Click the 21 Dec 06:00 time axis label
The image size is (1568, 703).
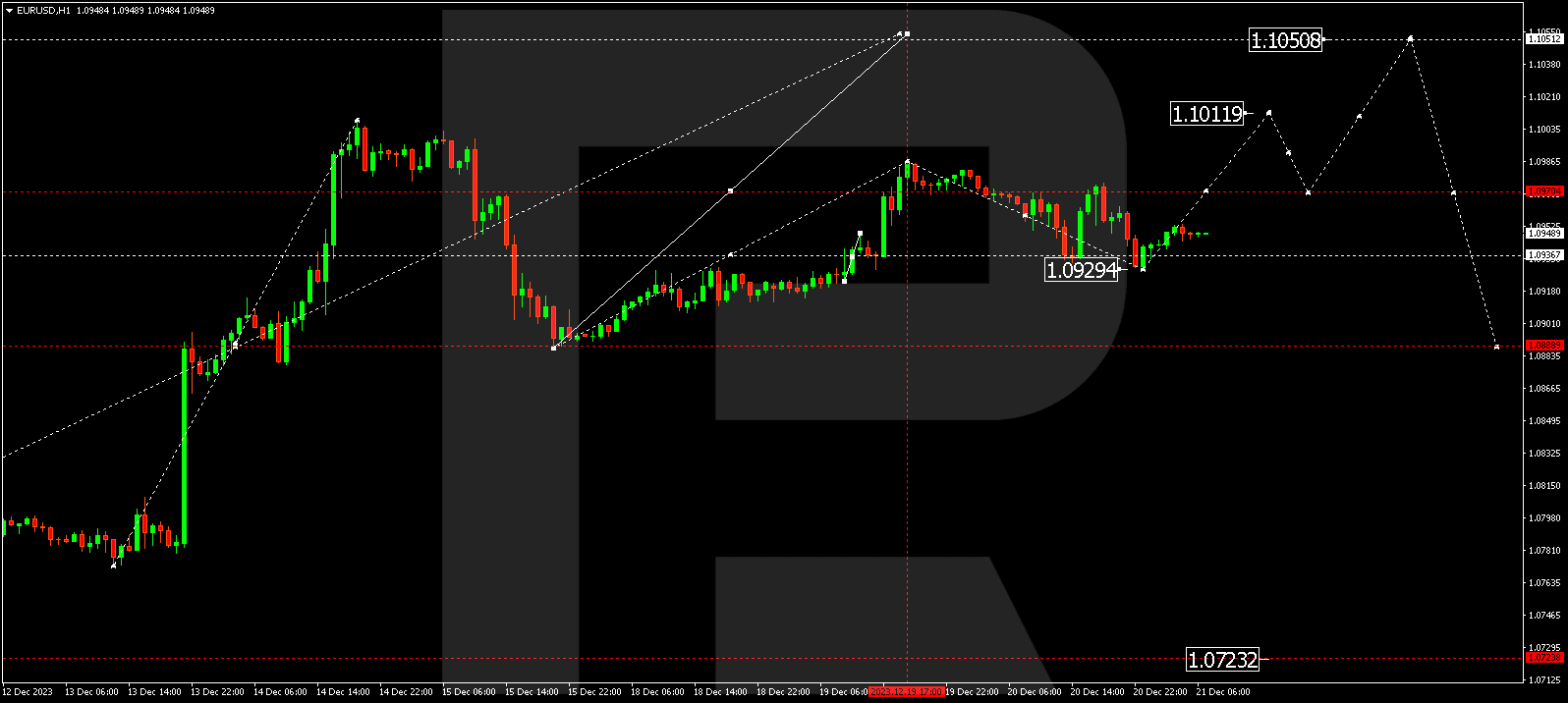click(1223, 692)
